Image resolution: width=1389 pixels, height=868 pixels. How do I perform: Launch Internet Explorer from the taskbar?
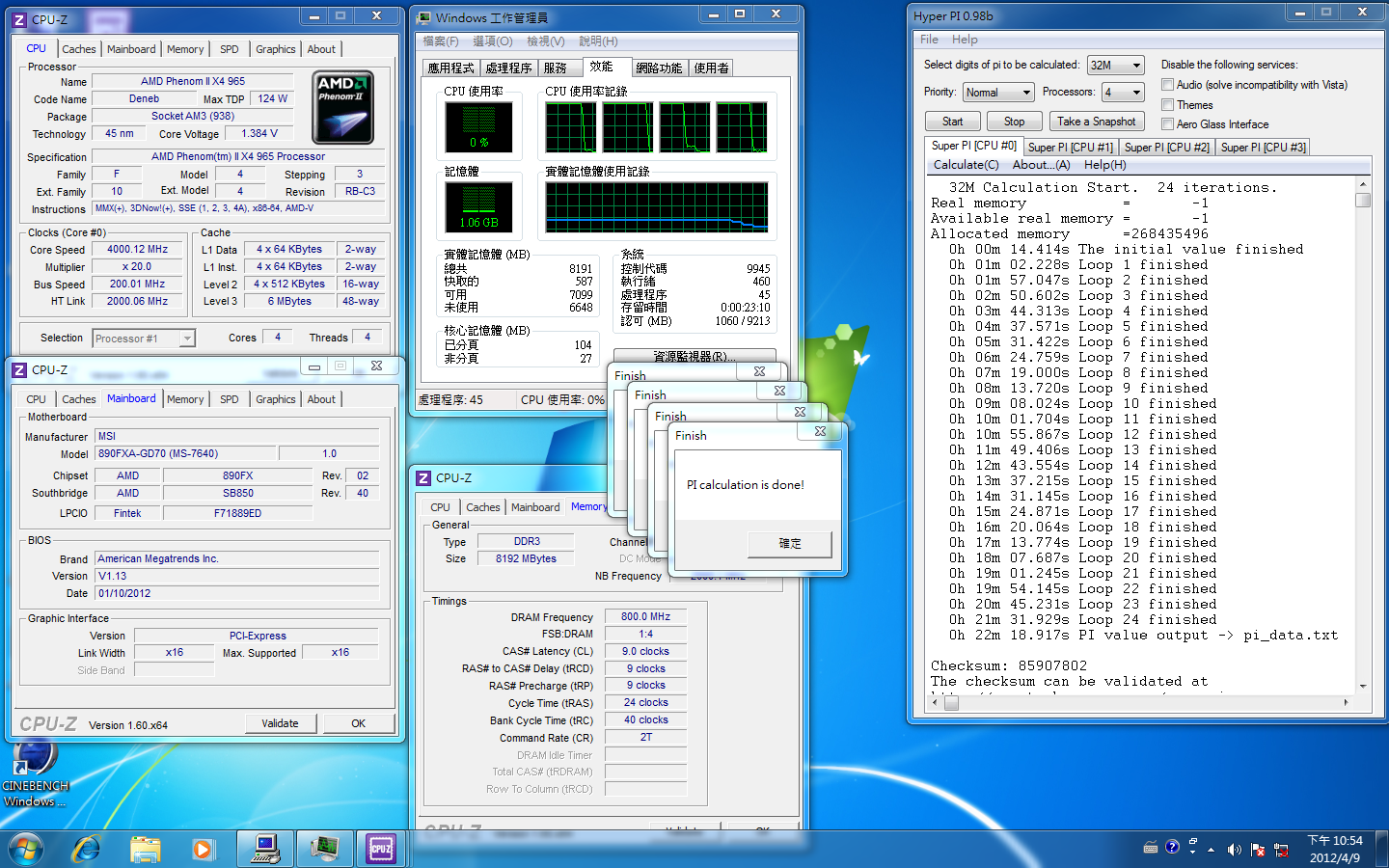[87, 849]
